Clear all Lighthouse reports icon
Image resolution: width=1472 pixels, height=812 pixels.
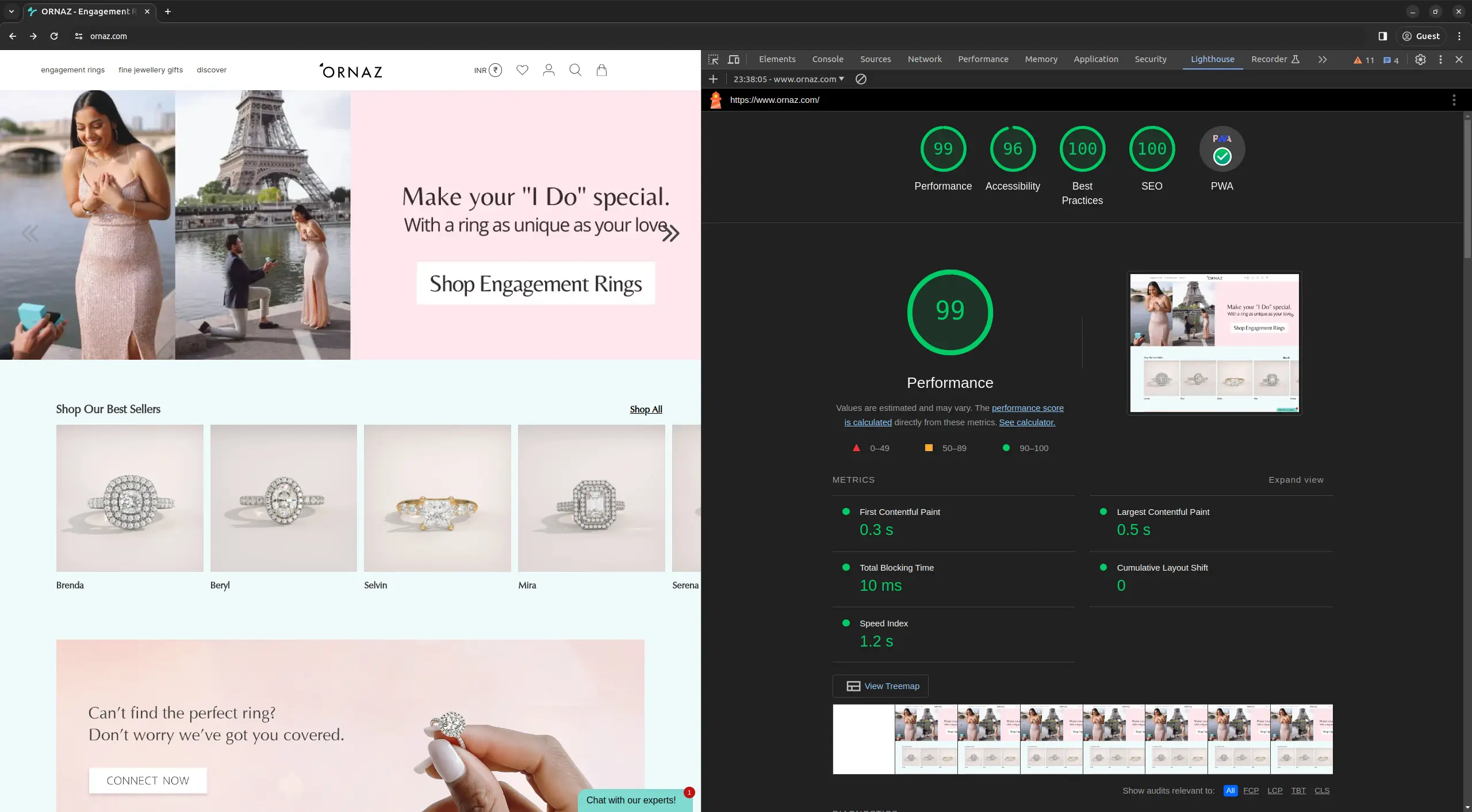(x=861, y=79)
